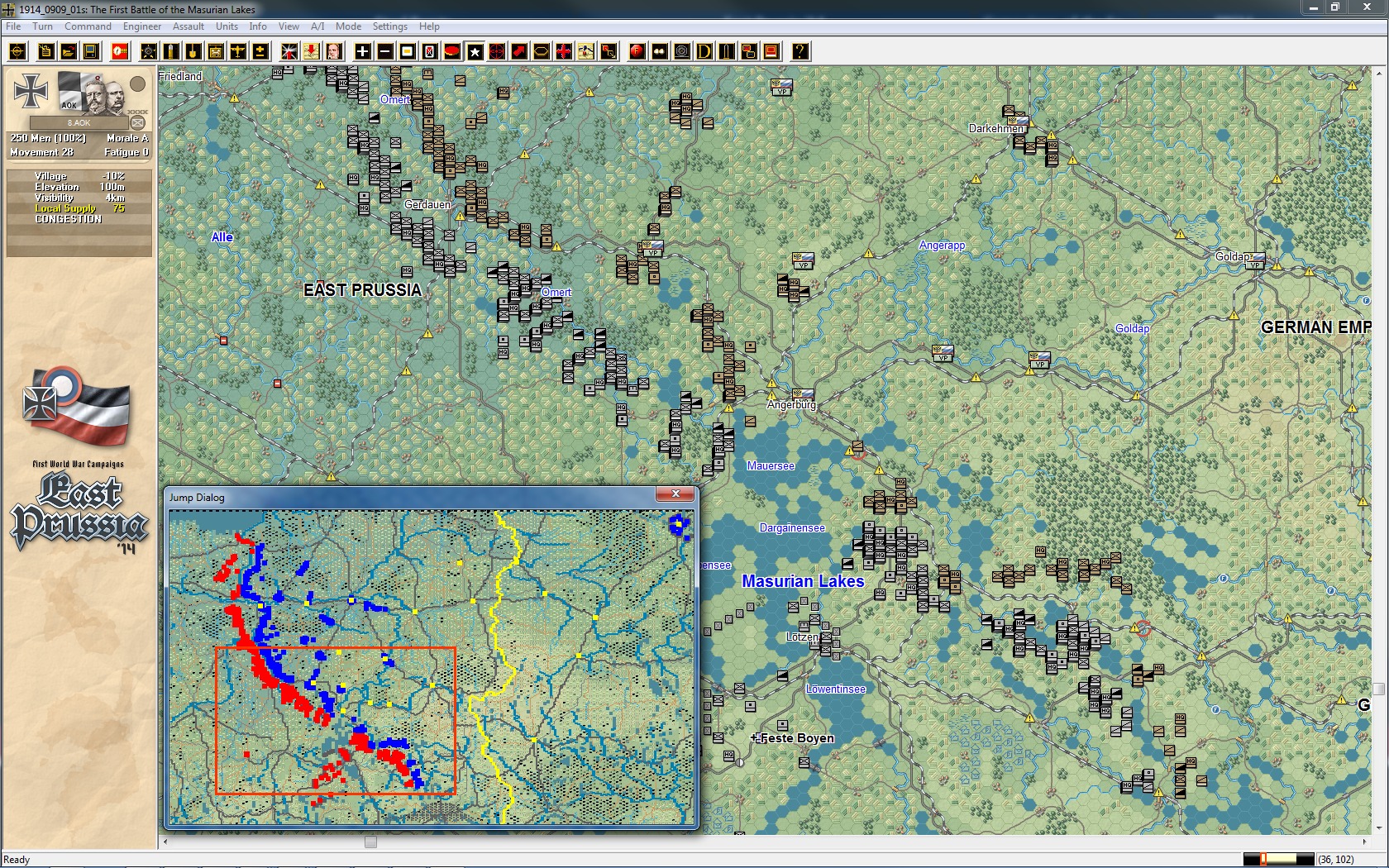Viewport: 1389px width, 868px height.
Task: Click the 8.AOK unit name bar
Action: point(79,122)
